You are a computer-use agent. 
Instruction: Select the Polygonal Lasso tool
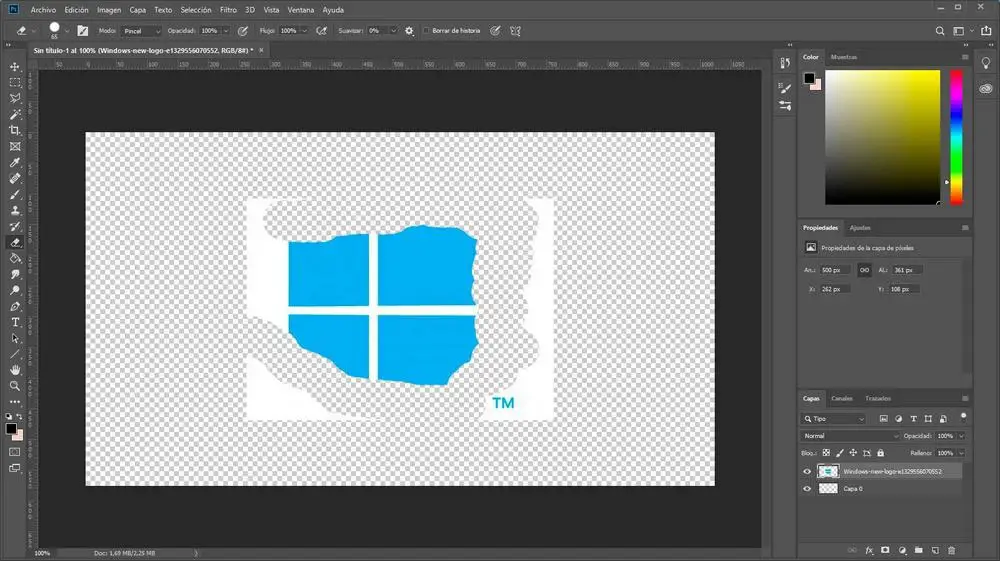pyautogui.click(x=15, y=98)
